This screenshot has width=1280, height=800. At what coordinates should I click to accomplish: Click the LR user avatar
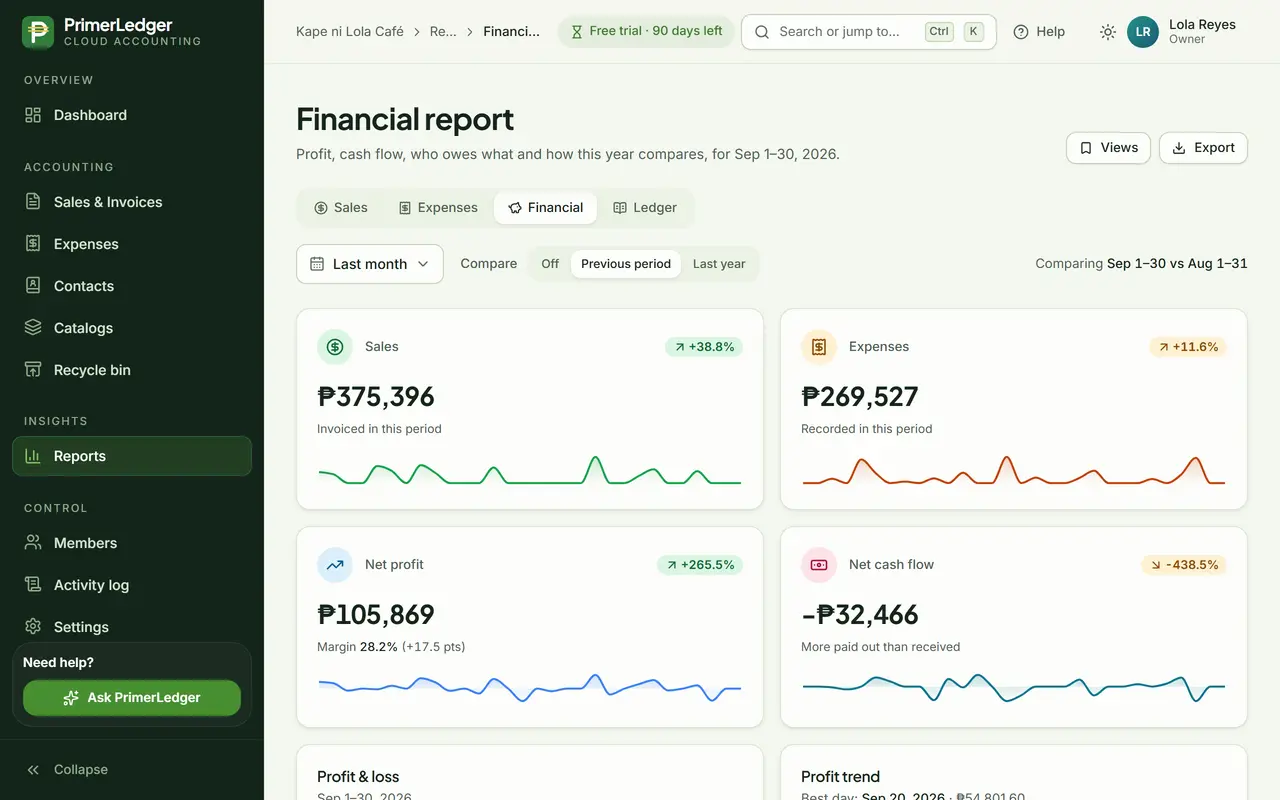click(x=1143, y=32)
